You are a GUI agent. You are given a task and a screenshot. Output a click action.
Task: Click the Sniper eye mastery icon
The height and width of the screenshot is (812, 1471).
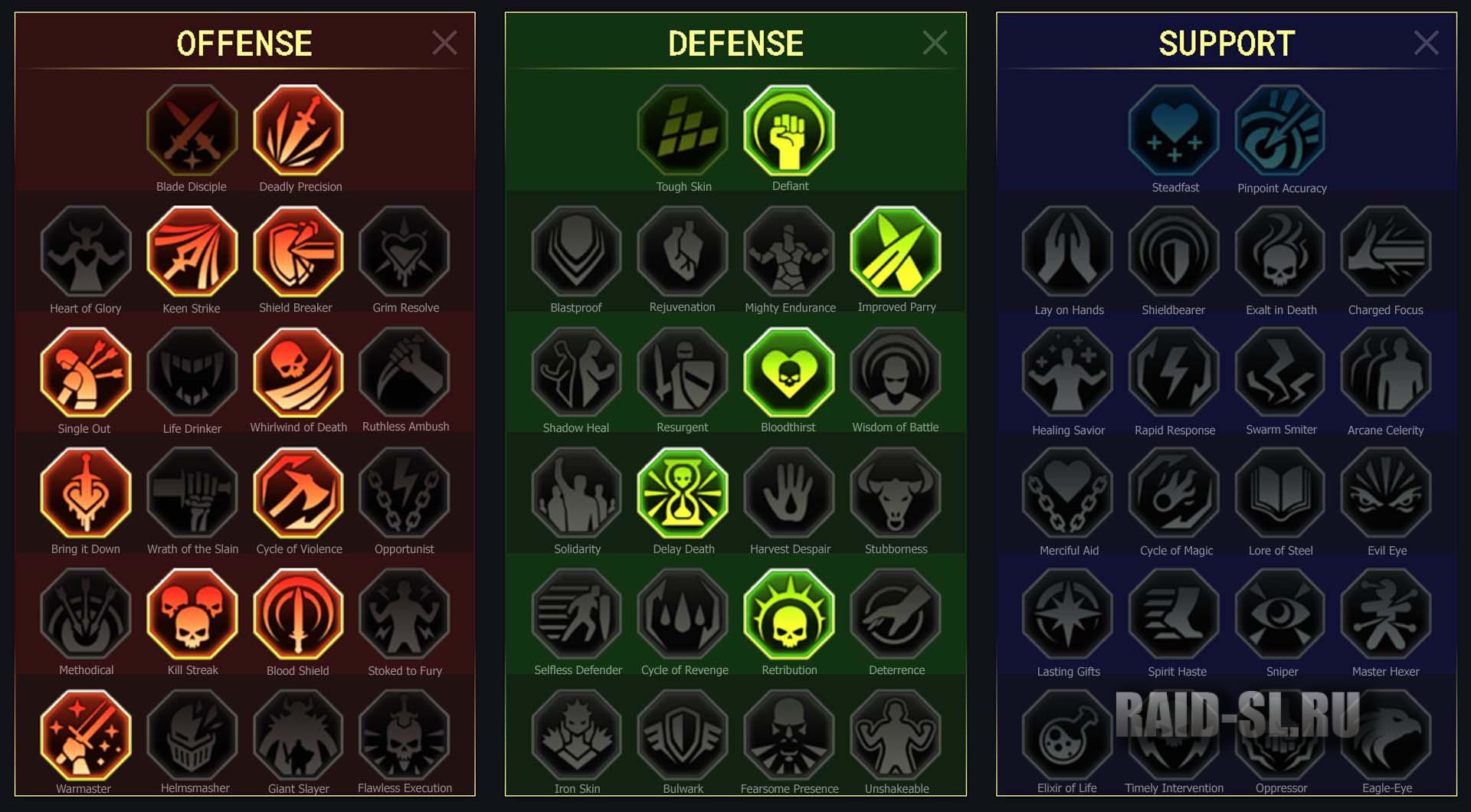point(1280,614)
